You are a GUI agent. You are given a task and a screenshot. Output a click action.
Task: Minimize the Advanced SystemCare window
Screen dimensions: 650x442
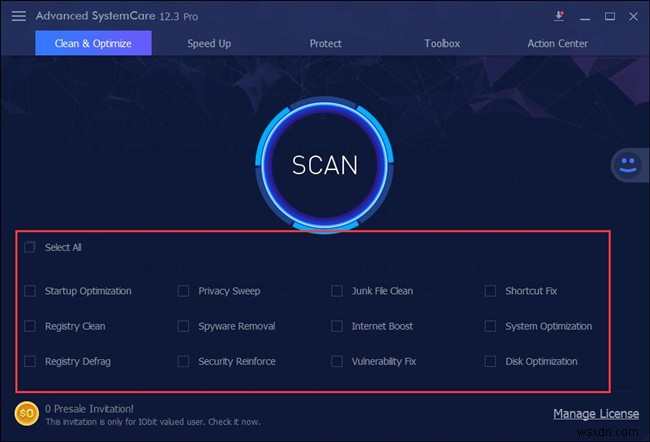point(583,16)
